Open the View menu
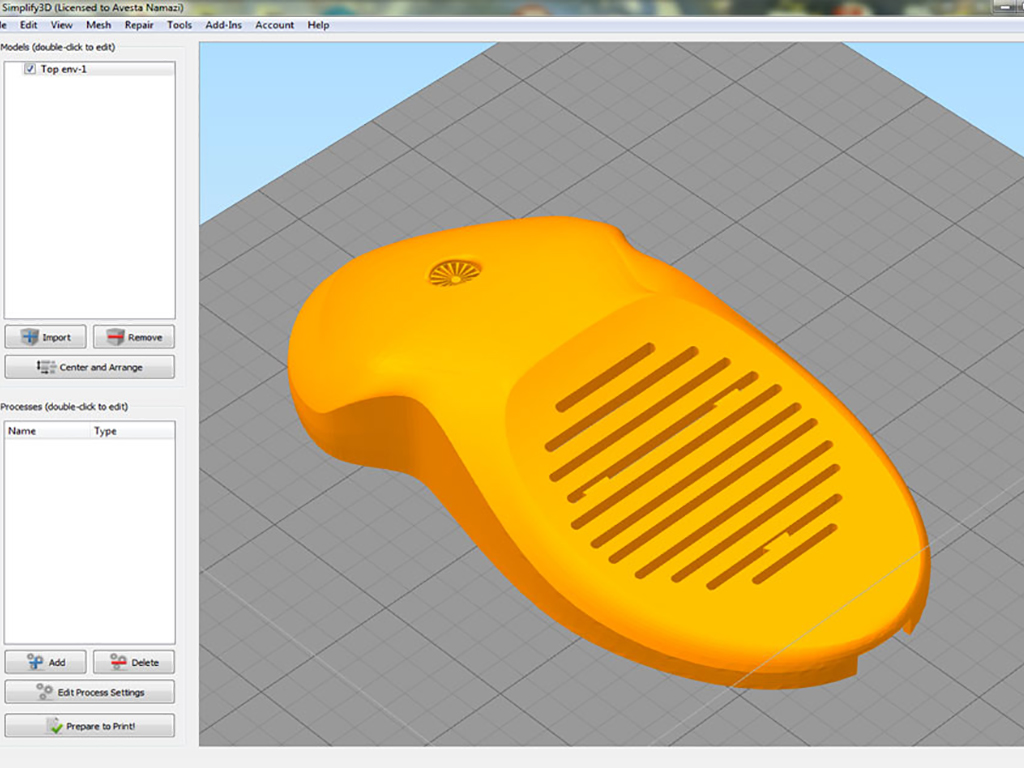The height and width of the screenshot is (768, 1024). pos(61,25)
